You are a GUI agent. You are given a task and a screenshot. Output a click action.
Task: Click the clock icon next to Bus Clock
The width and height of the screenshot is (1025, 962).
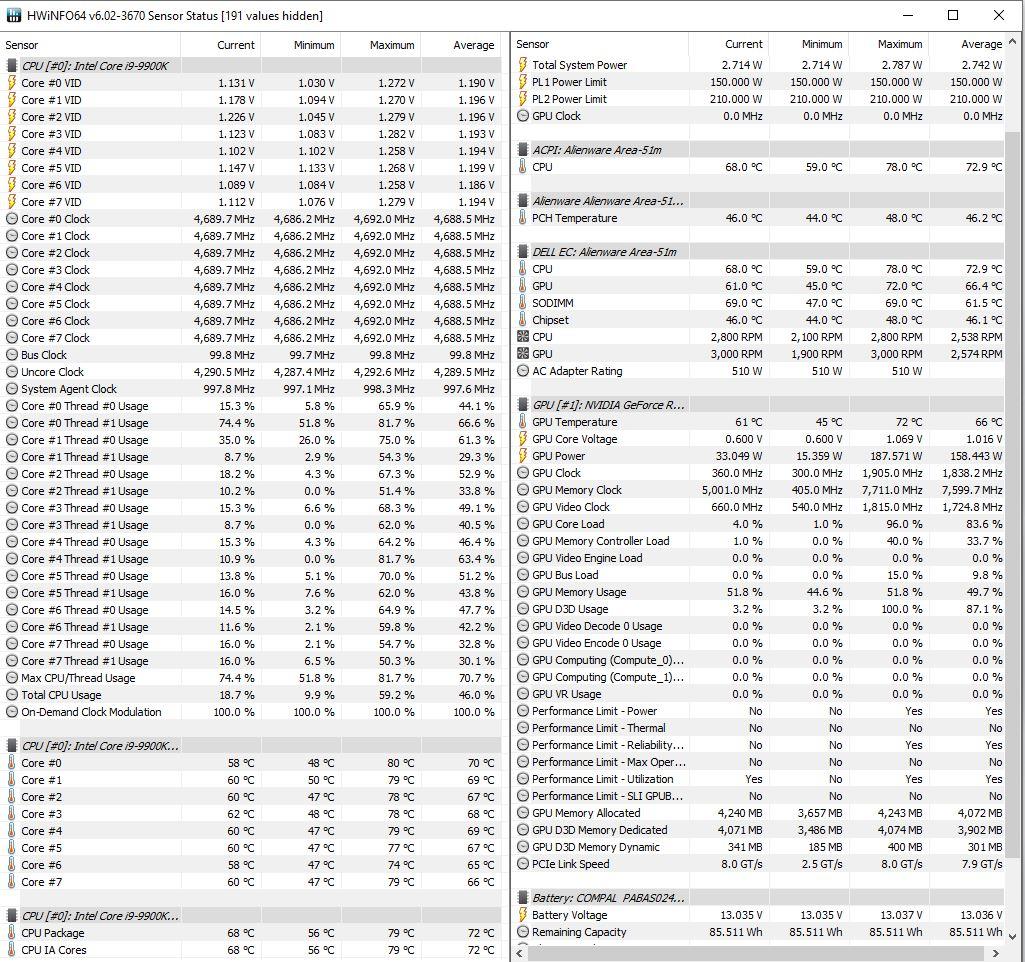click(12, 355)
